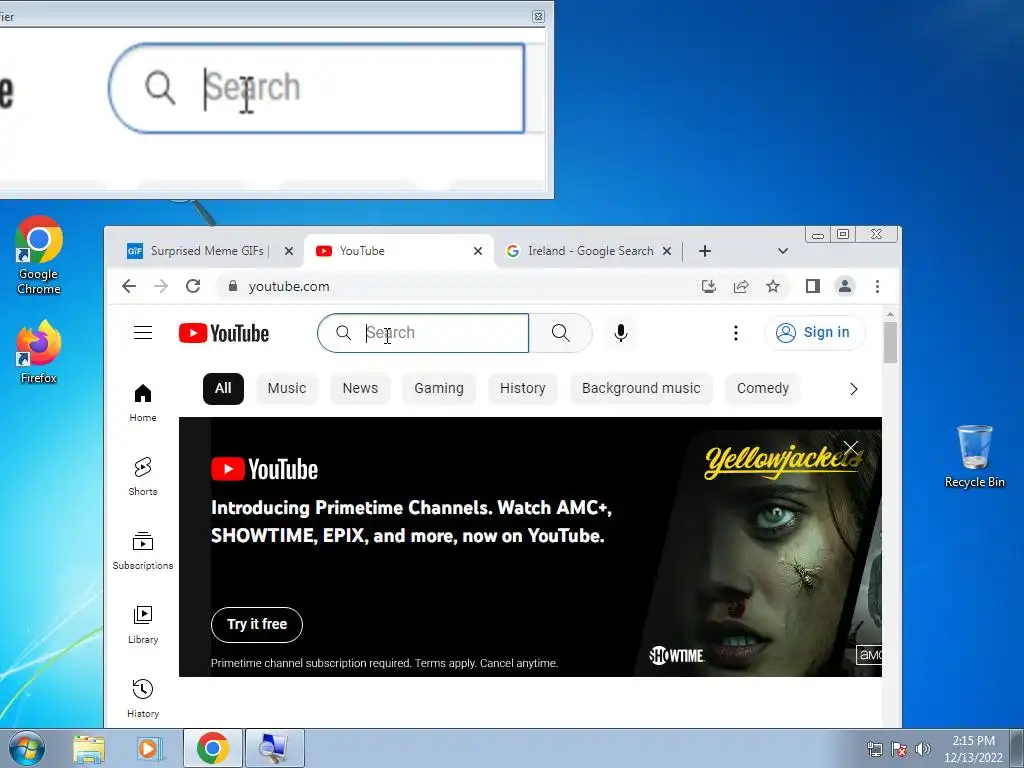Open Chrome profile avatar menu
The width and height of the screenshot is (1024, 768).
coord(844,286)
